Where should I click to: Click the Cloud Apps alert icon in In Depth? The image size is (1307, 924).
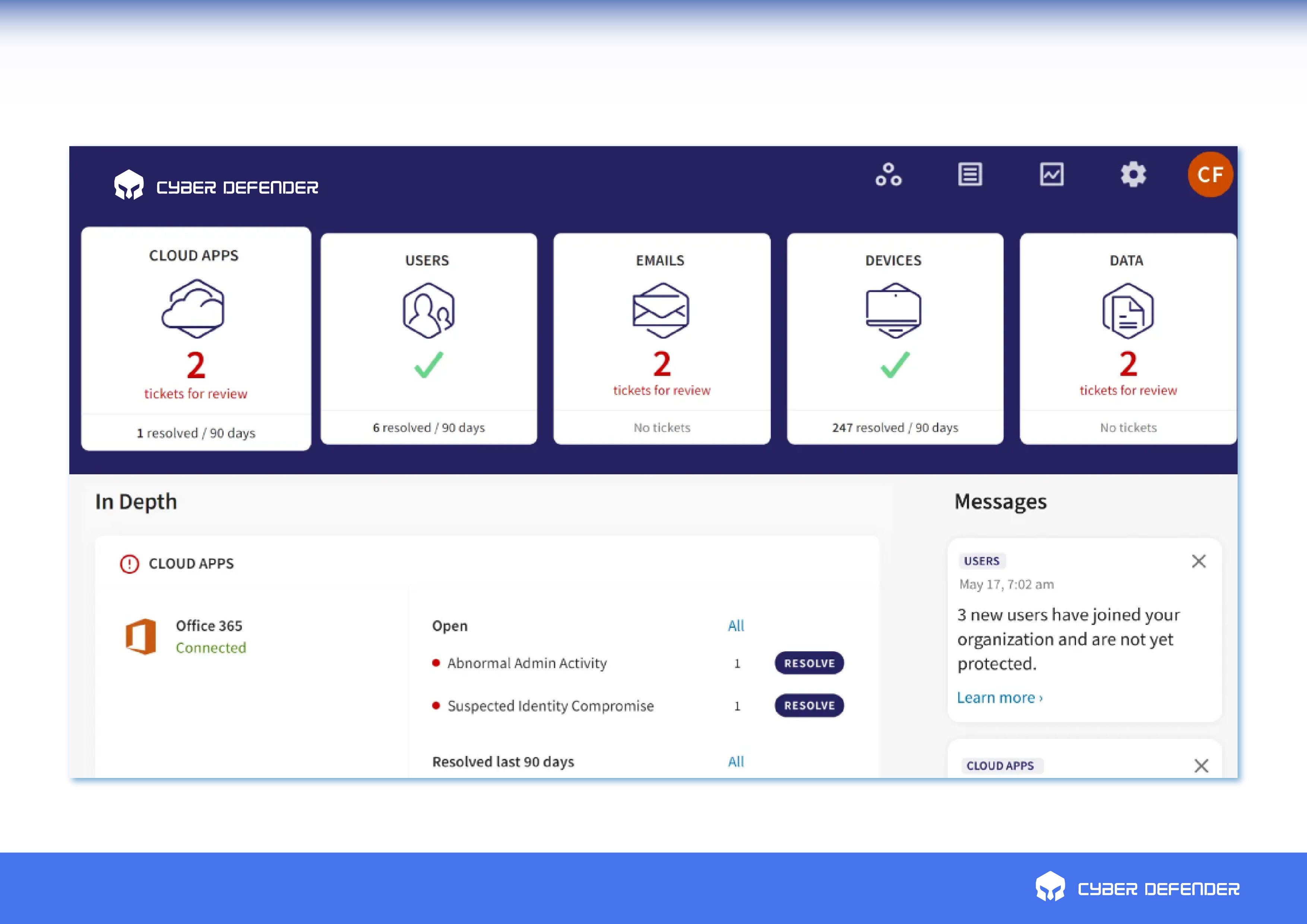130,563
